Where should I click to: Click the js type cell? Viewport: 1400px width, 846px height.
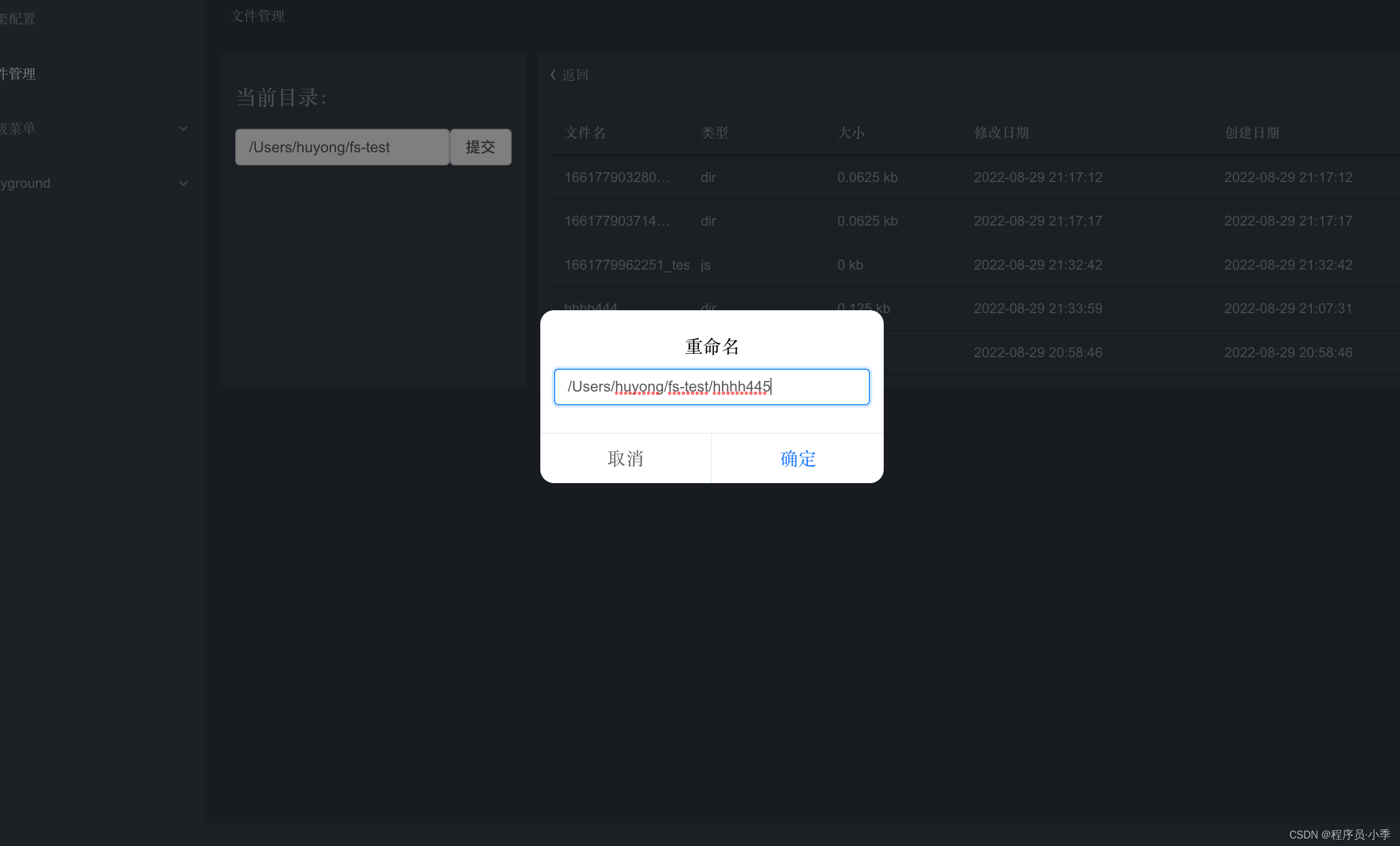coord(705,265)
